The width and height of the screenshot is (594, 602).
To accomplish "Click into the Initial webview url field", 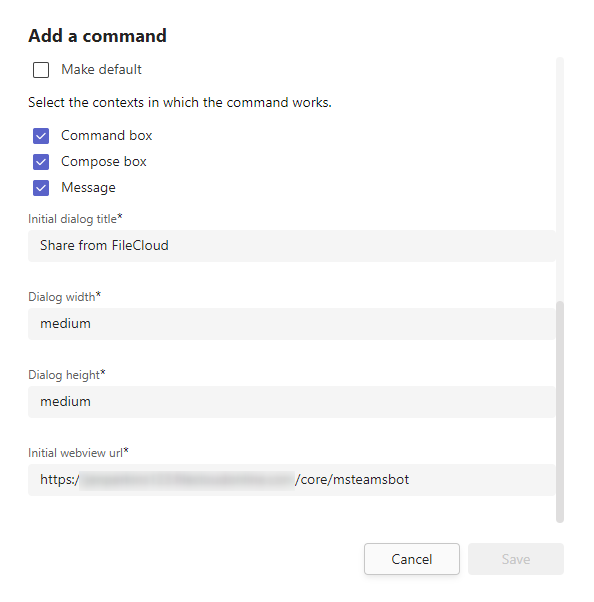I will (x=292, y=480).
